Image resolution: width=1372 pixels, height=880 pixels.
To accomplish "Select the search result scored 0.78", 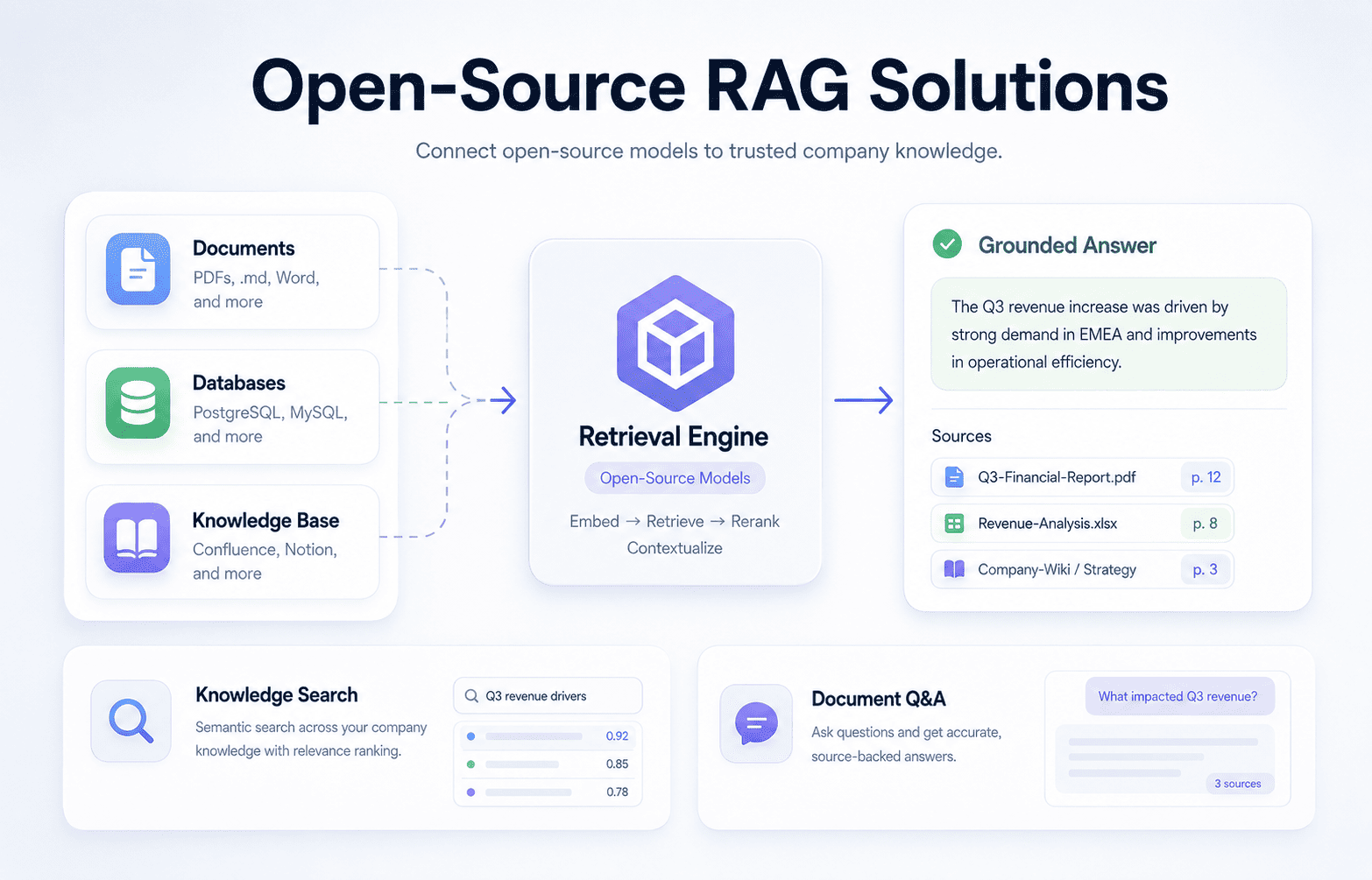I will coord(548,792).
